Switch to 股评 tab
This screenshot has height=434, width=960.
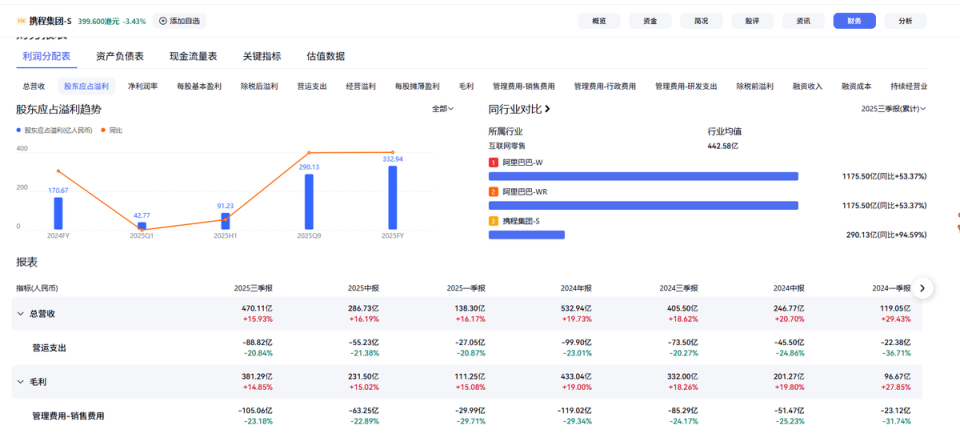tap(752, 21)
